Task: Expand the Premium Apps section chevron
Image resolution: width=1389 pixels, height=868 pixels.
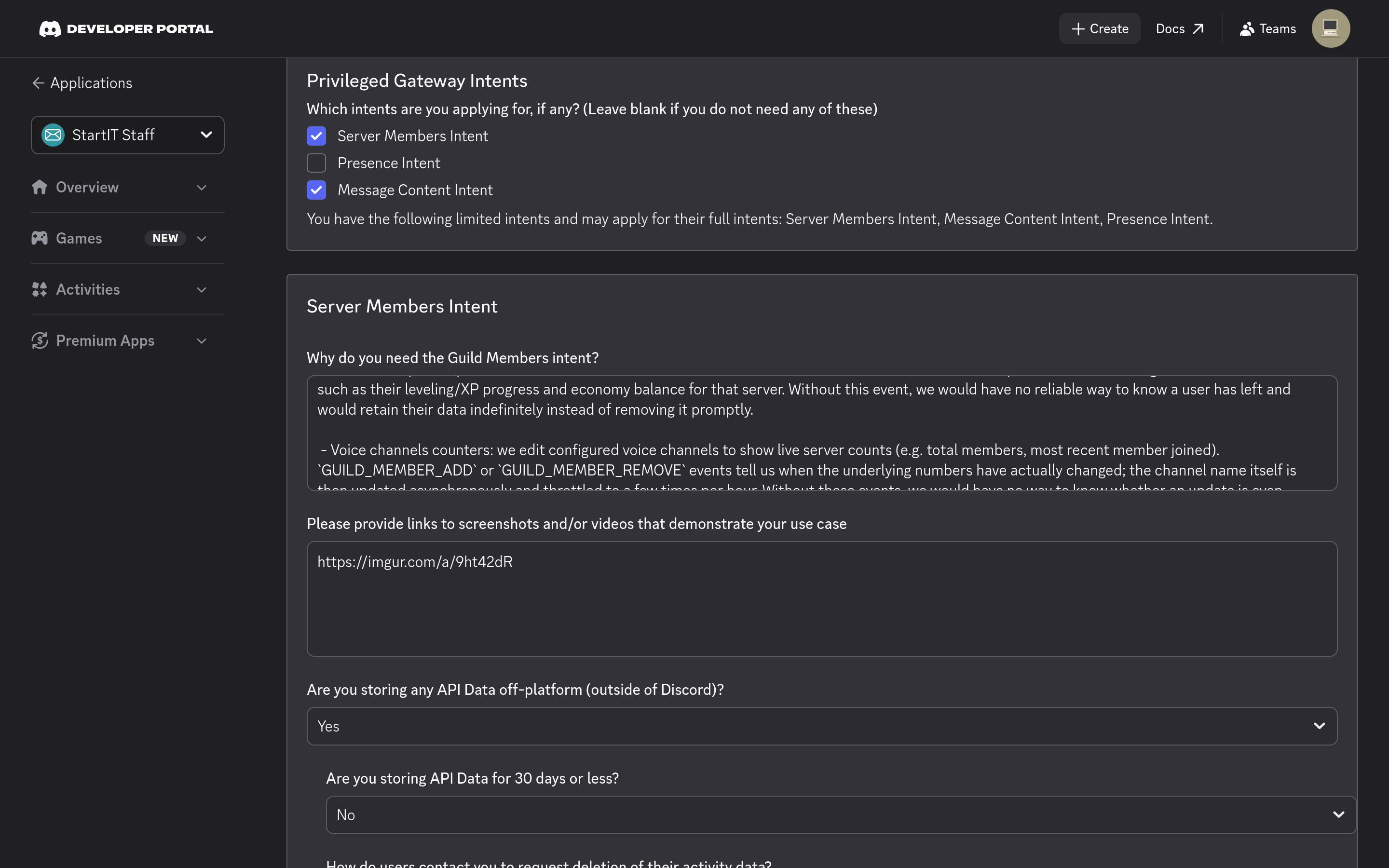Action: click(202, 341)
